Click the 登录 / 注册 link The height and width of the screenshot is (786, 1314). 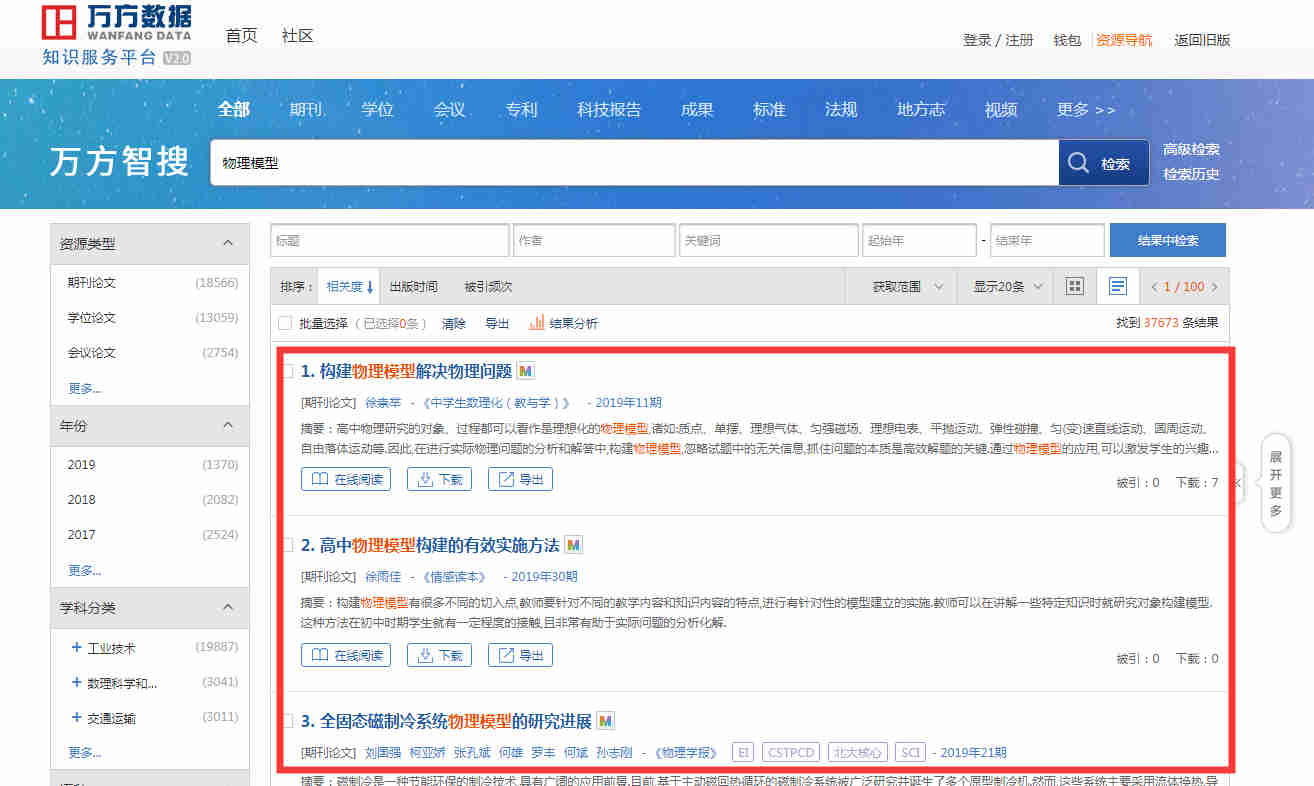pyautogui.click(x=998, y=41)
